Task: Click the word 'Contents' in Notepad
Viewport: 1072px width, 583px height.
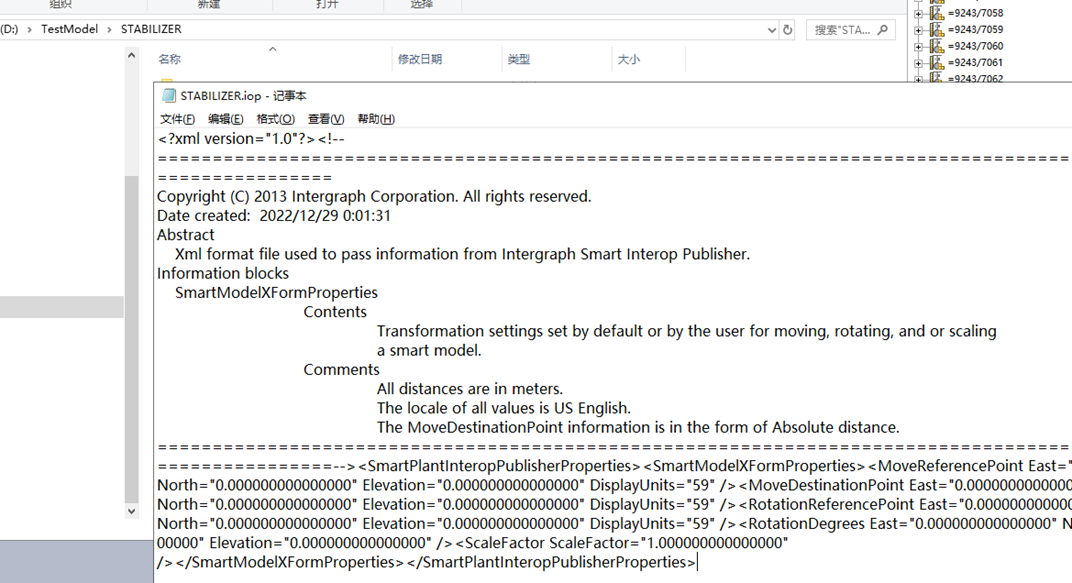Action: click(335, 312)
